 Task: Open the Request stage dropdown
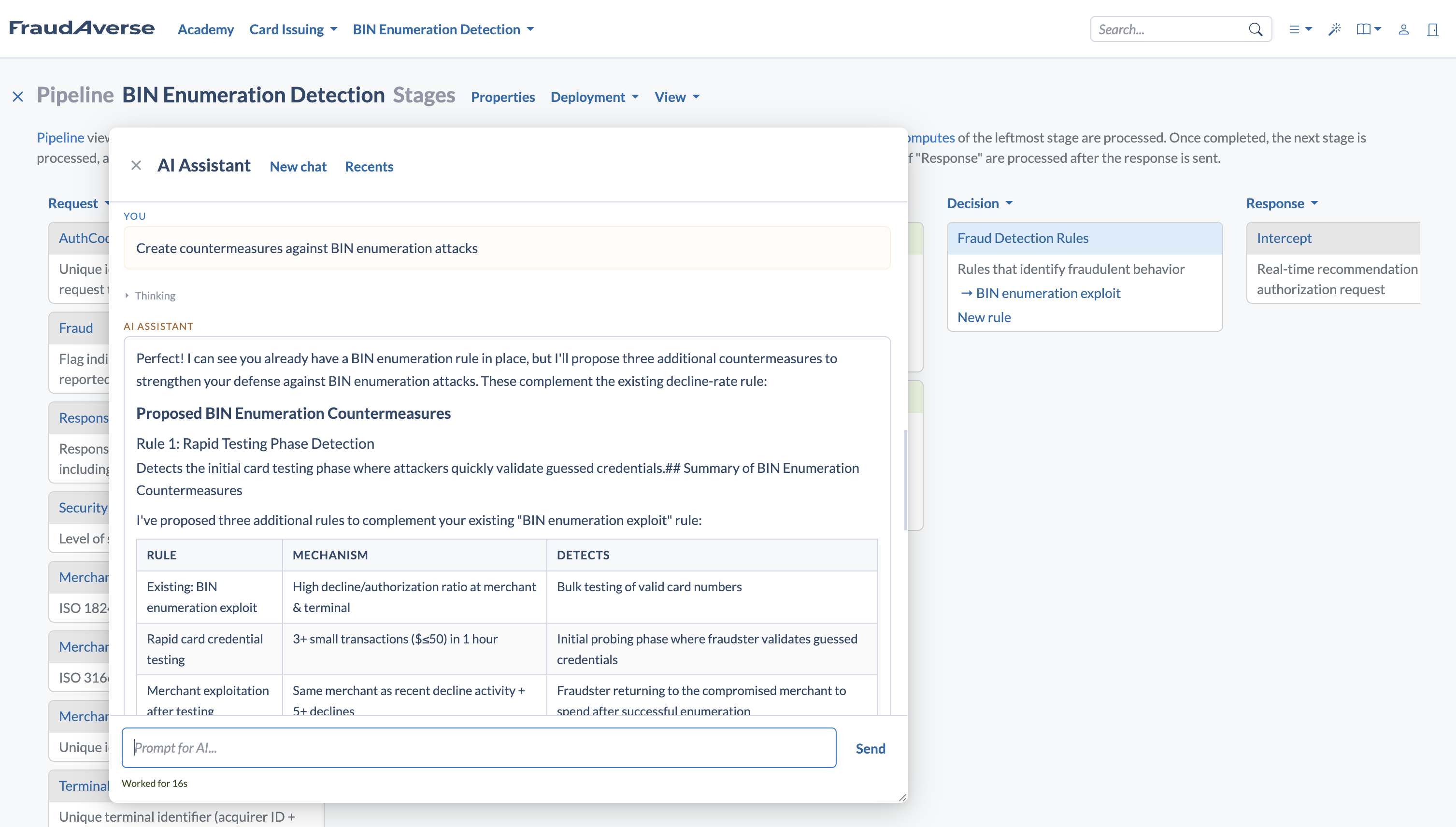coord(78,203)
